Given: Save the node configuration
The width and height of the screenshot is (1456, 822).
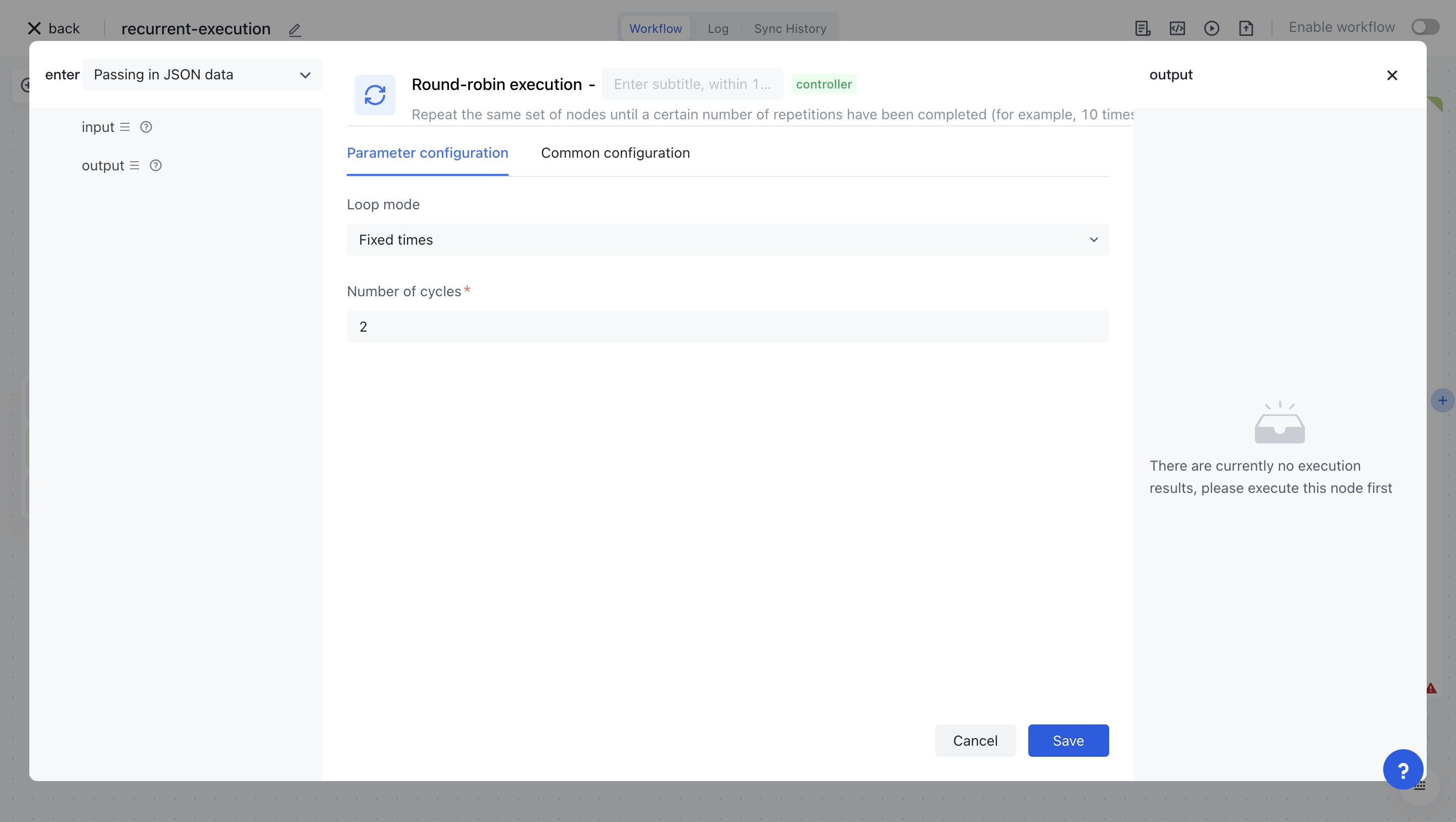Looking at the screenshot, I should (x=1068, y=741).
